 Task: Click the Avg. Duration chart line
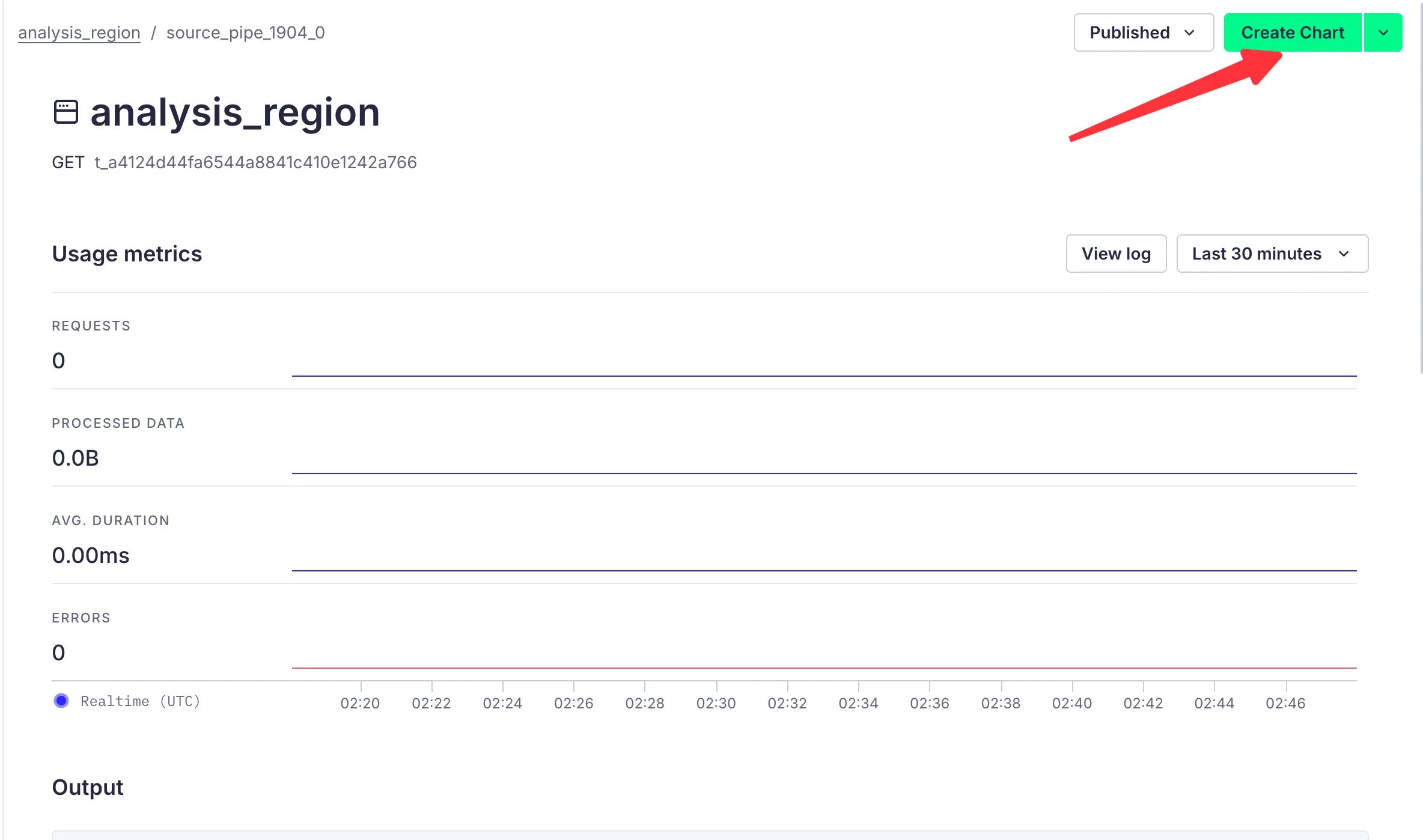pyautogui.click(x=823, y=571)
